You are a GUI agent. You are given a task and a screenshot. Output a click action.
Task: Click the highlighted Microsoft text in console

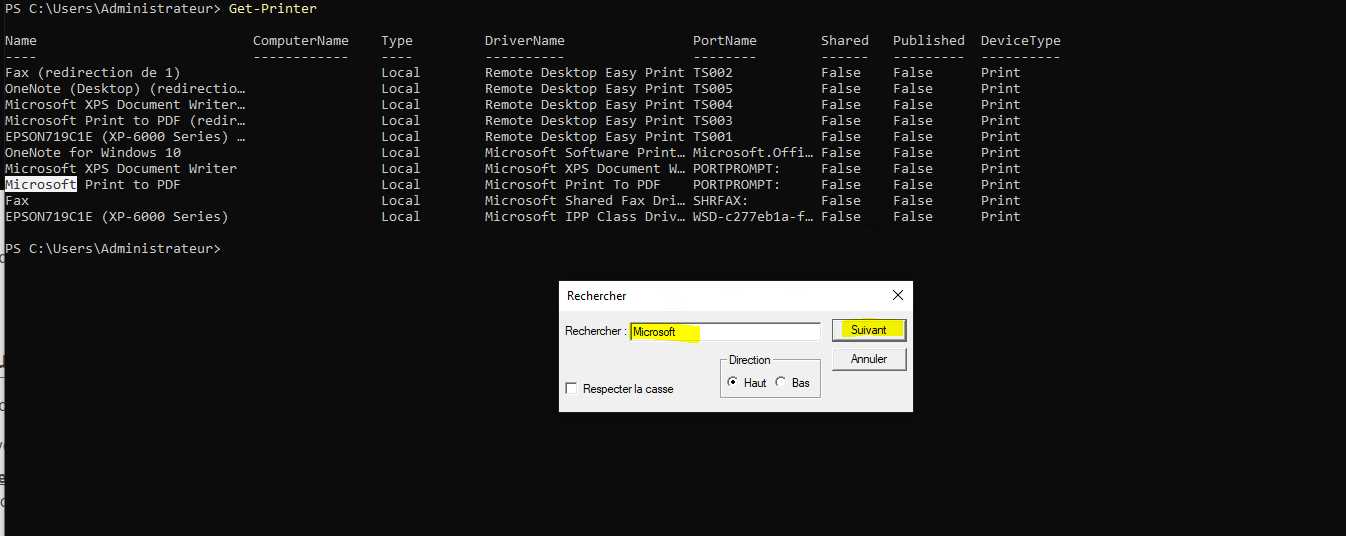[41, 185]
